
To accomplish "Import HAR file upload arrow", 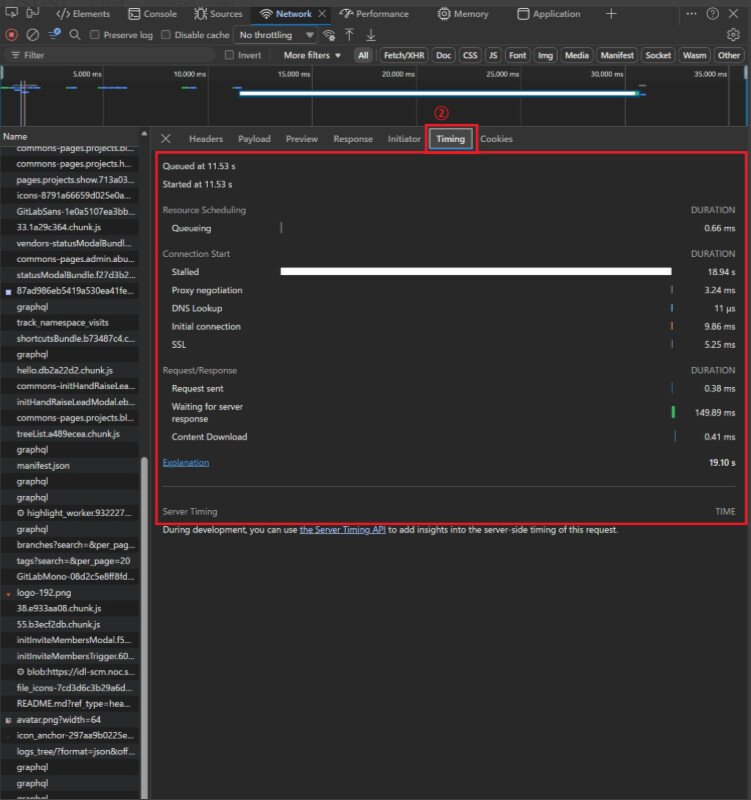I will [x=349, y=35].
